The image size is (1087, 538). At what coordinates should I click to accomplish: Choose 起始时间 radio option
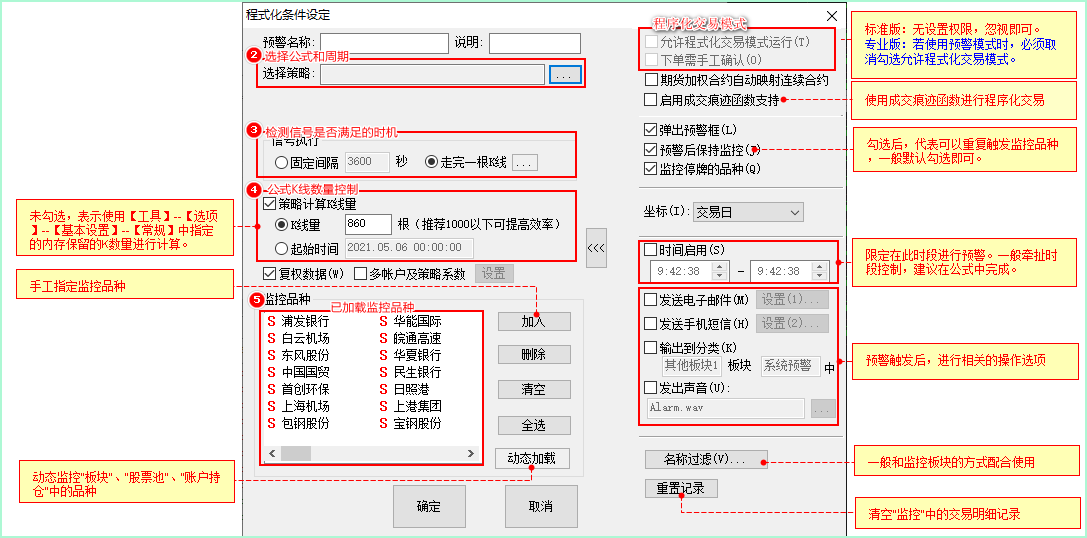coord(281,248)
